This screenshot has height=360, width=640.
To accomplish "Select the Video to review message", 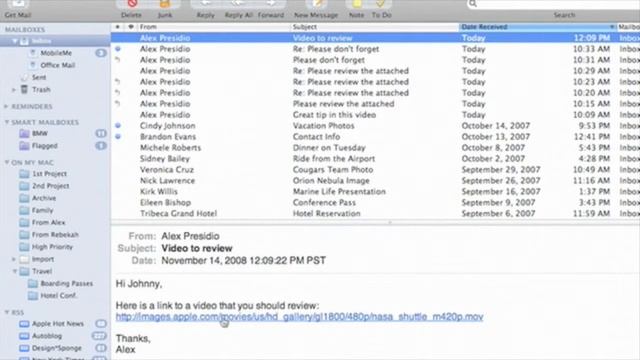I will click(376, 38).
